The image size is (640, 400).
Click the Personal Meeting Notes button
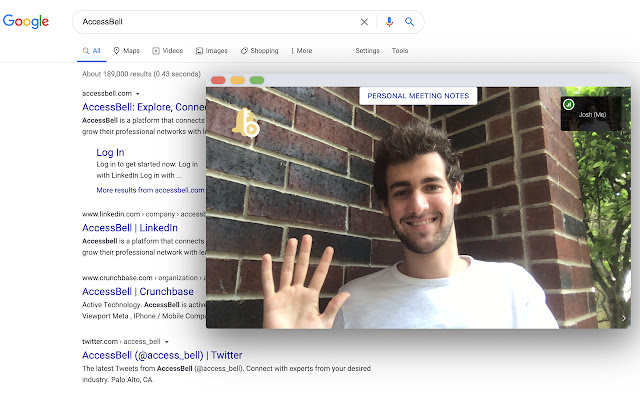click(x=418, y=96)
